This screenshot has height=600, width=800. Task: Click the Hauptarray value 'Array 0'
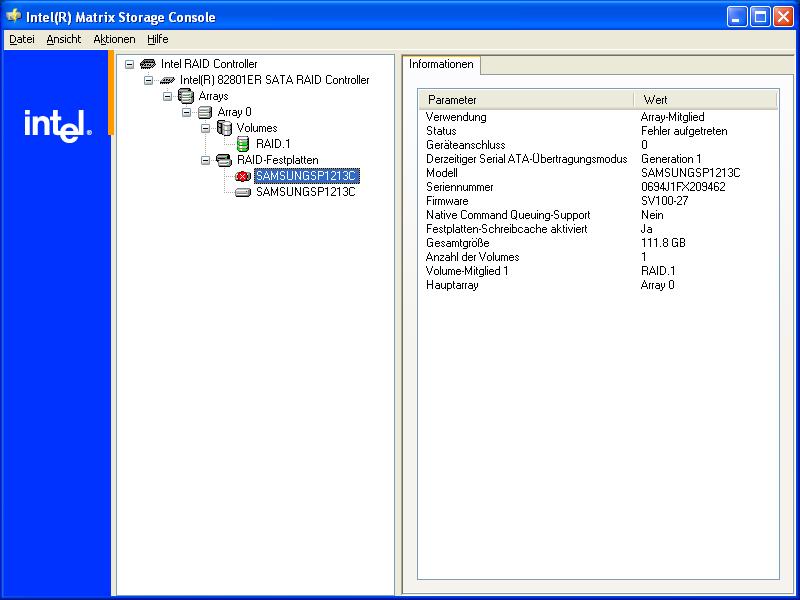658,285
